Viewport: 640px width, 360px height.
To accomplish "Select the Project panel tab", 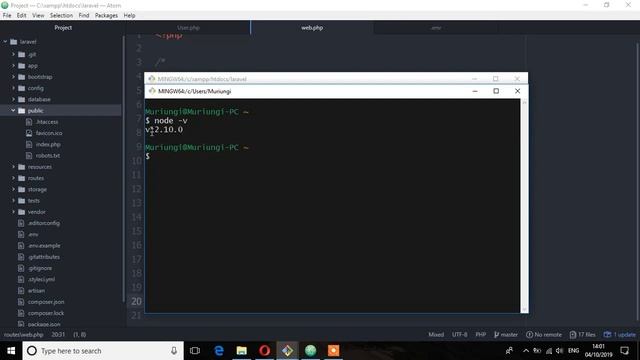I will (63, 28).
